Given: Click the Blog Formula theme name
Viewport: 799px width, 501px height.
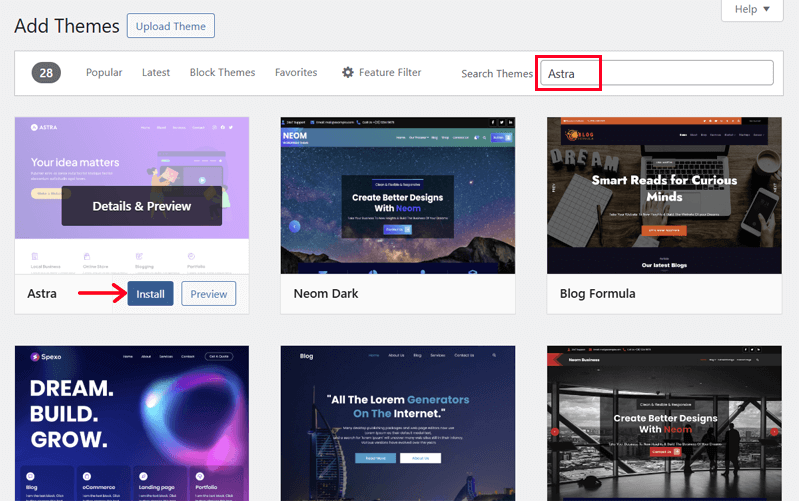Looking at the screenshot, I should (597, 294).
